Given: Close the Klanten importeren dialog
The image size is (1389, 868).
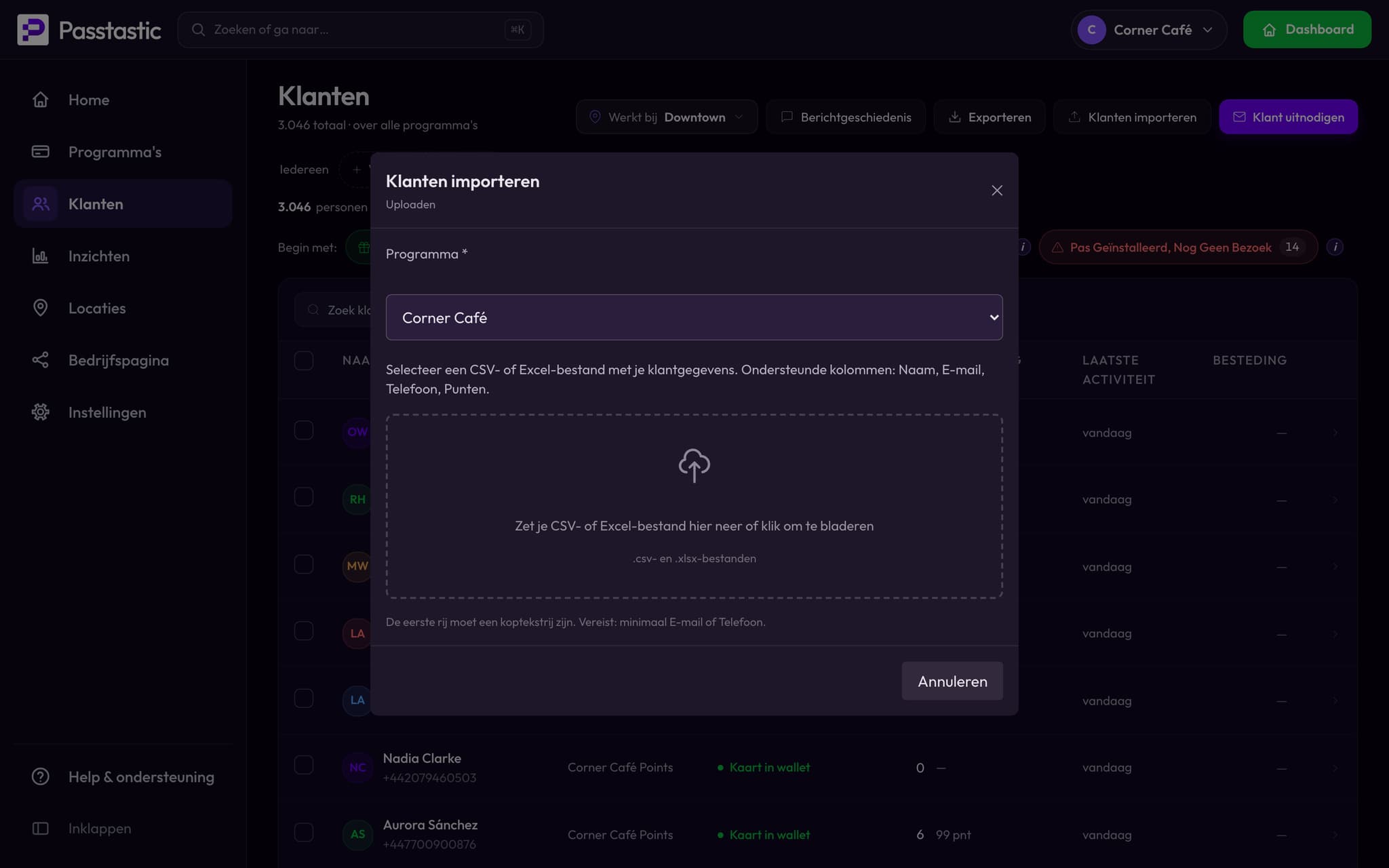Looking at the screenshot, I should [996, 191].
